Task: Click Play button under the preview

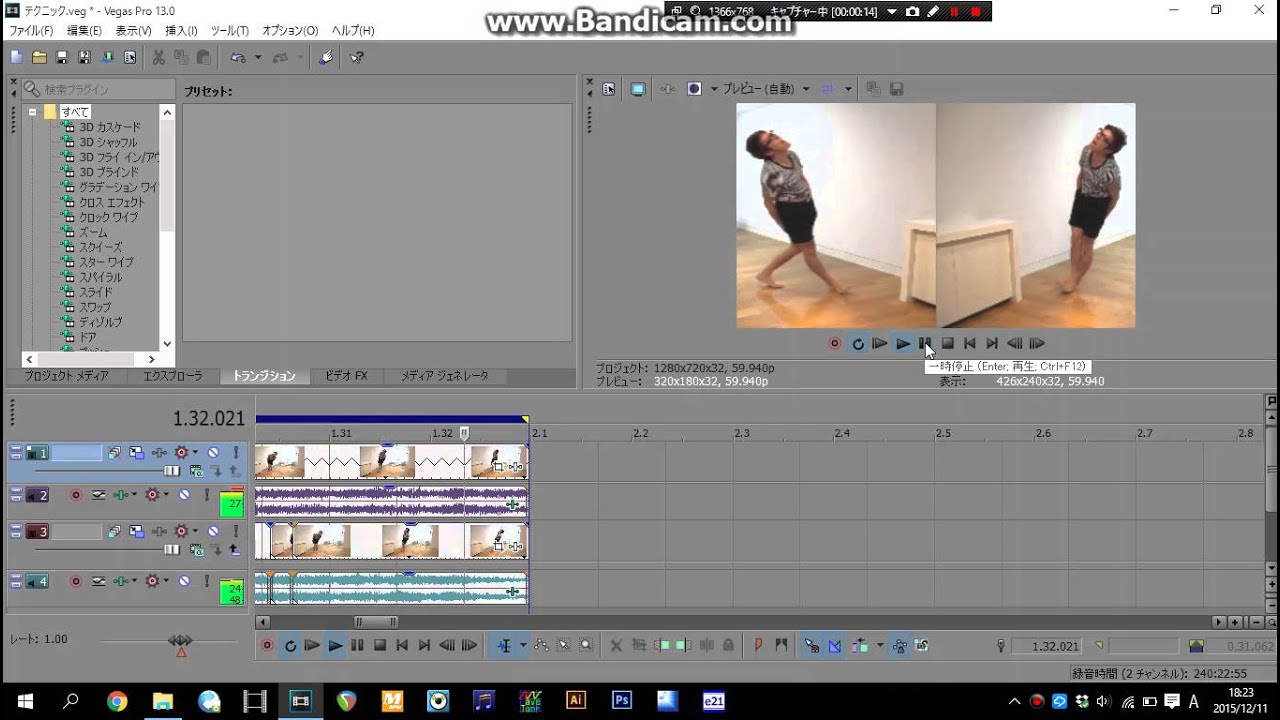Action: (903, 344)
